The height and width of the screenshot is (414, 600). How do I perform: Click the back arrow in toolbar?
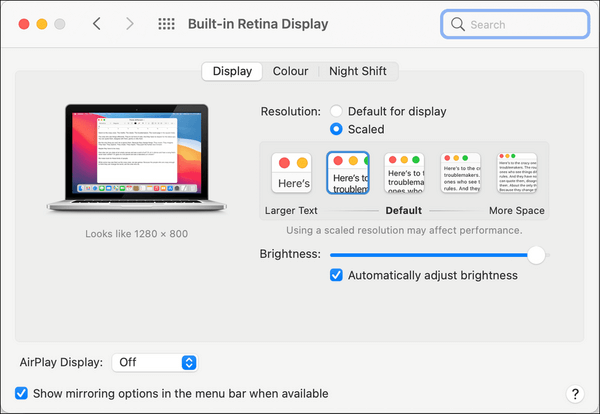pos(96,23)
